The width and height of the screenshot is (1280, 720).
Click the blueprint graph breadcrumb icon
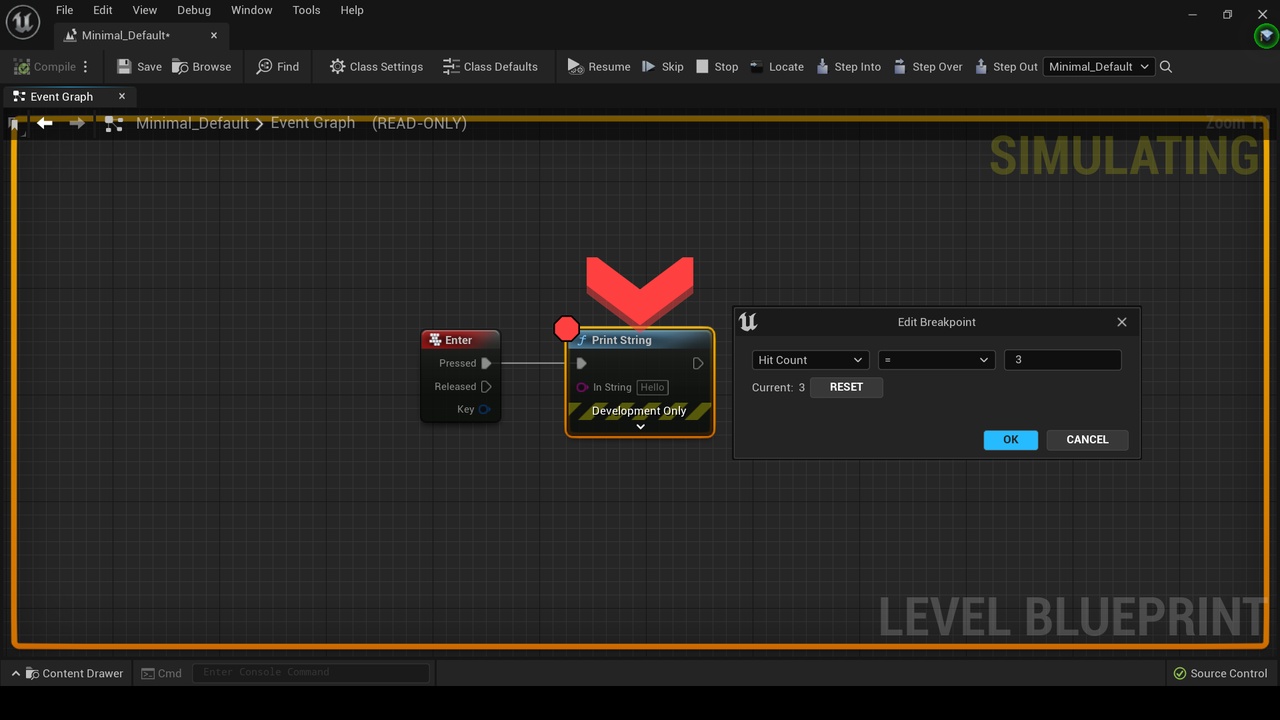114,124
